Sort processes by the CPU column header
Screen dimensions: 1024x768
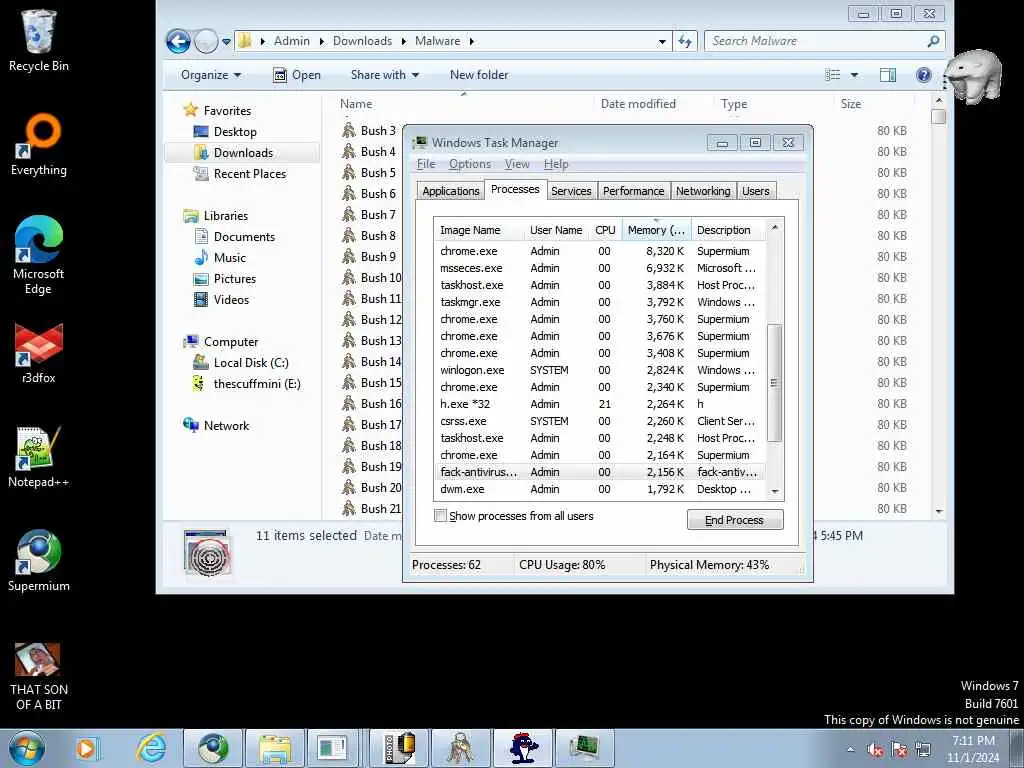pyautogui.click(x=605, y=230)
